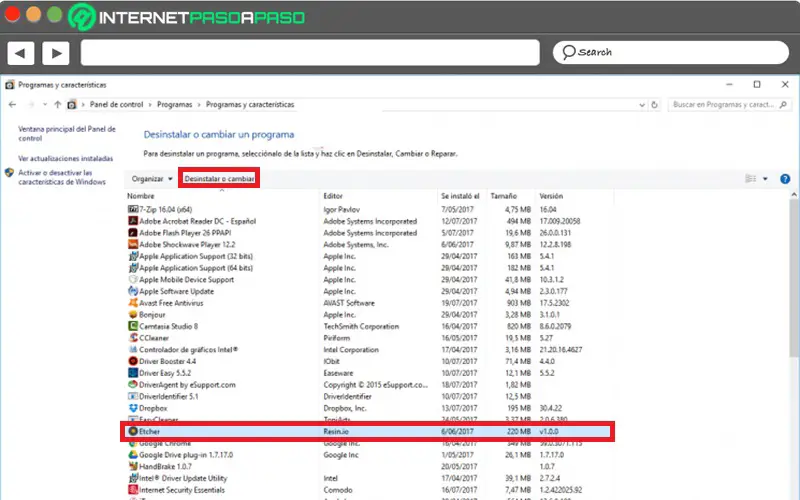Open Ver actualizaciones instaladas link
Screen dimensions: 800x500
65,158
